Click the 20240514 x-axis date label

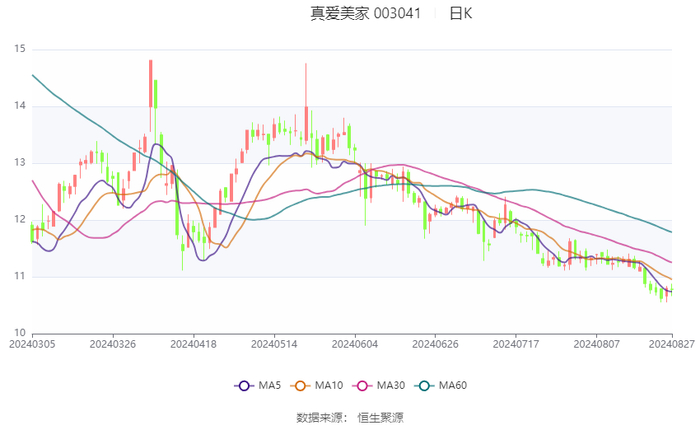274,344
